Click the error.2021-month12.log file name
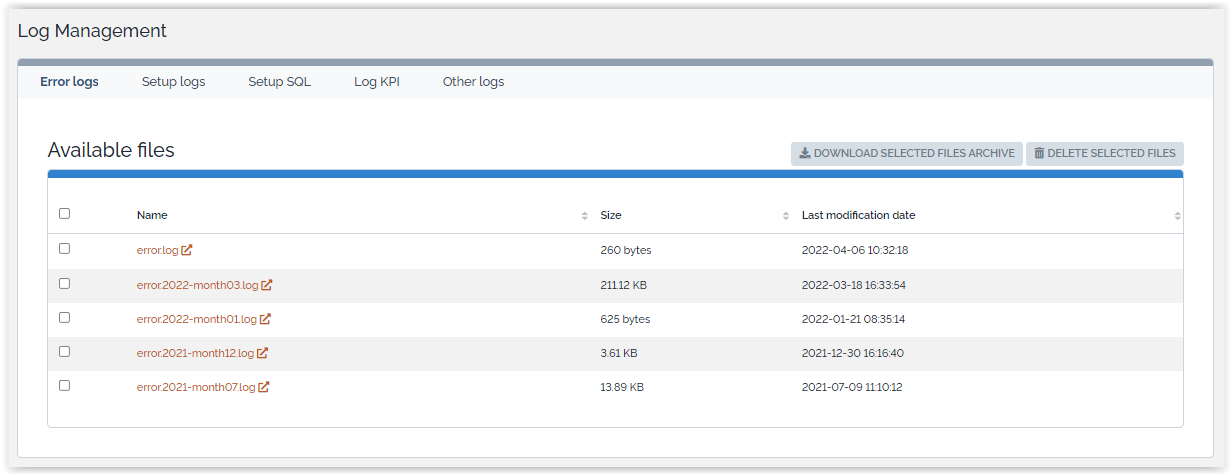1232x475 pixels. tap(195, 353)
